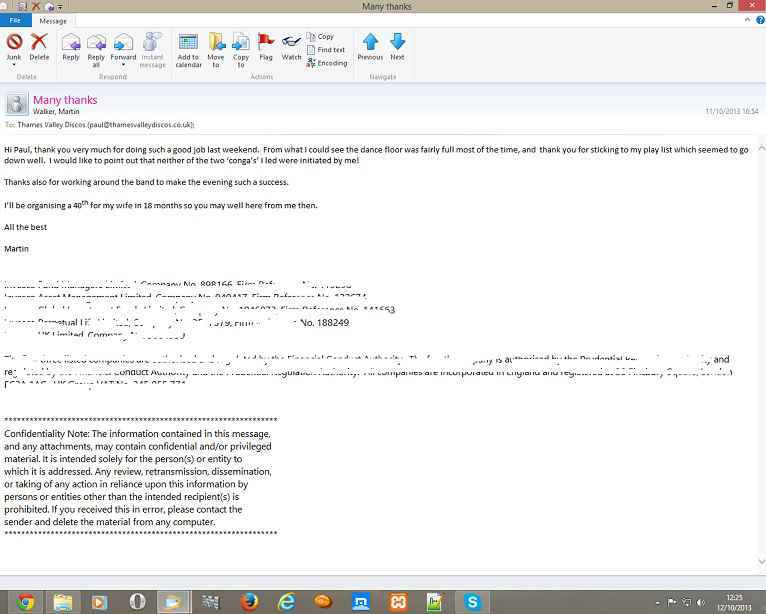Click the Watch glasses icon
Screen dimensions: 766x614
click(x=291, y=42)
